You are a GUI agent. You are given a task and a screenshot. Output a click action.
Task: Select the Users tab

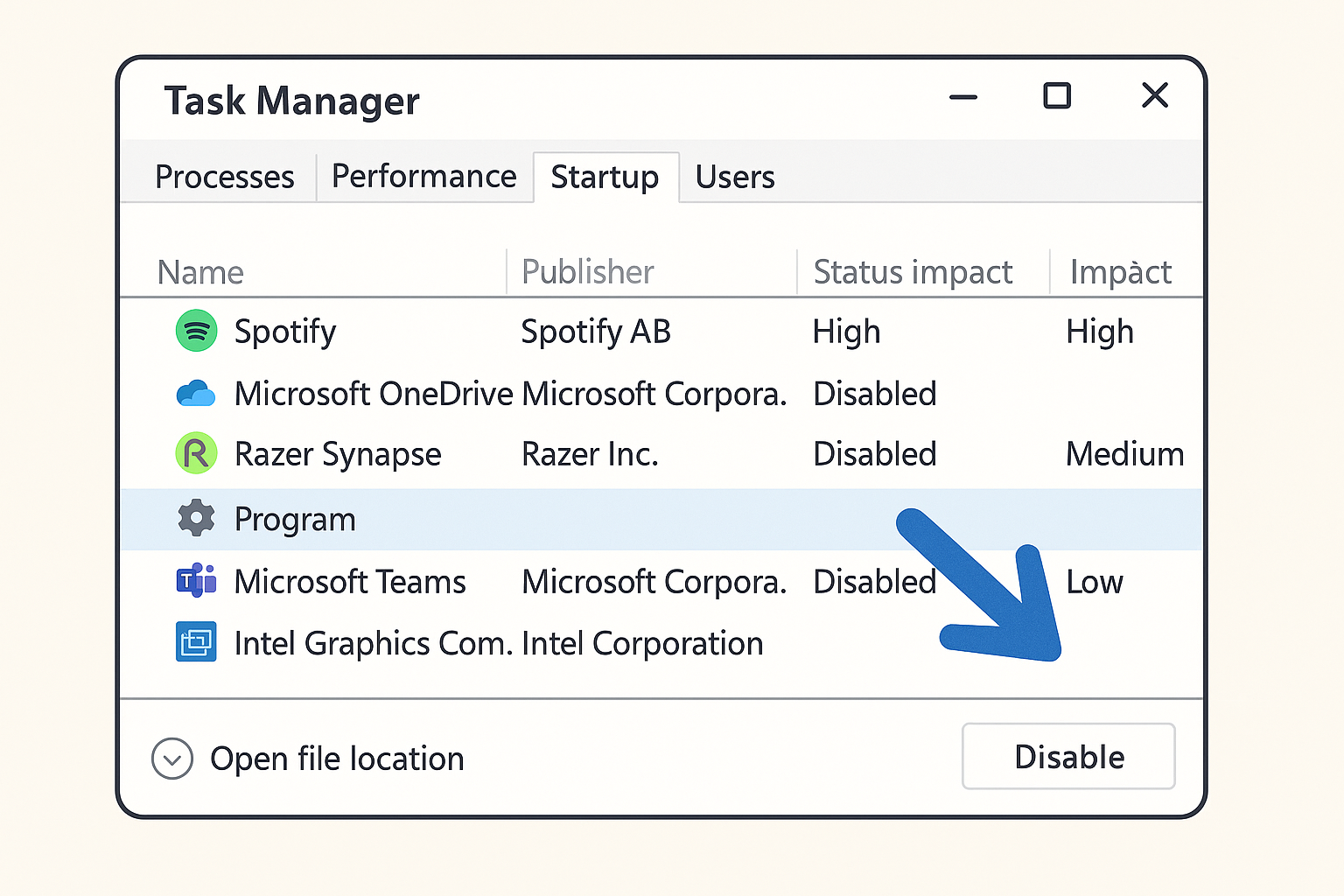(734, 177)
